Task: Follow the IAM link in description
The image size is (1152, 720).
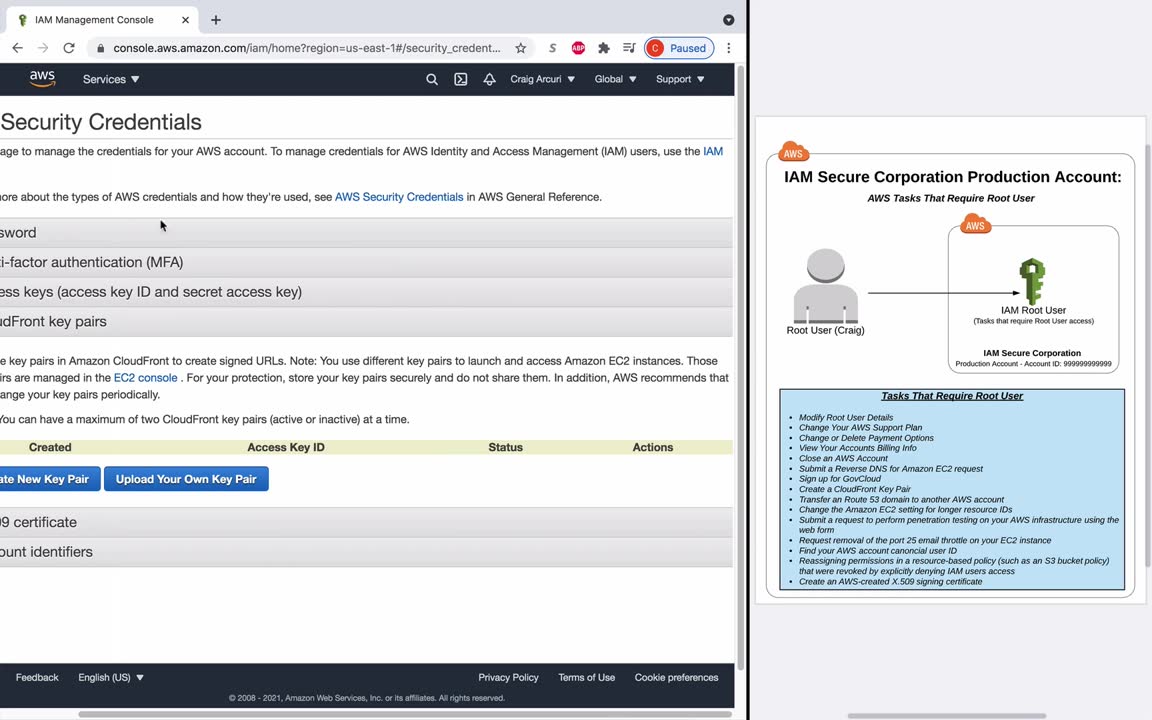Action: click(713, 151)
